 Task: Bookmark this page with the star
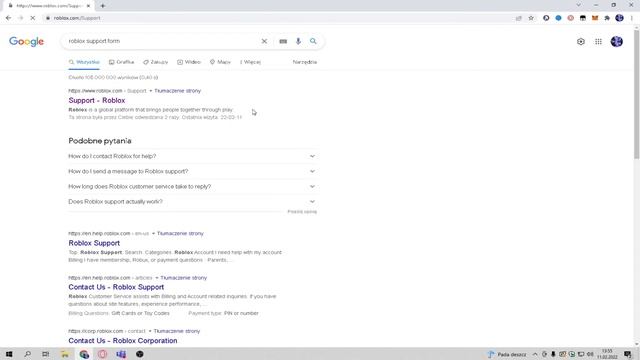531,18
